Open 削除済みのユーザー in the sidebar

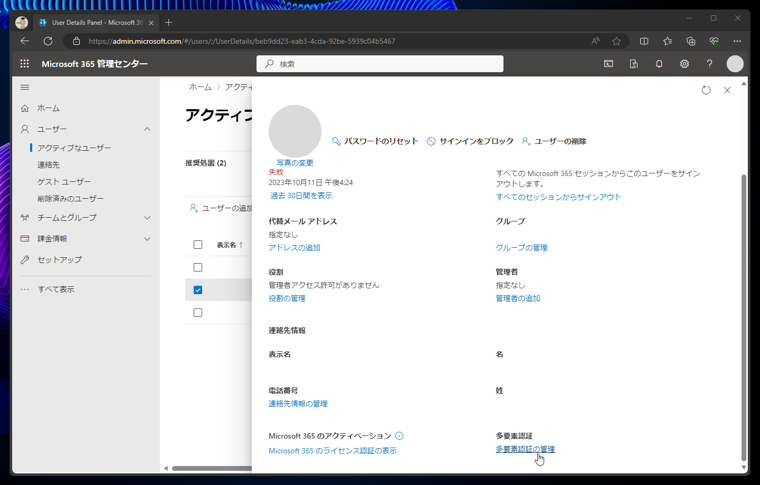coord(70,199)
